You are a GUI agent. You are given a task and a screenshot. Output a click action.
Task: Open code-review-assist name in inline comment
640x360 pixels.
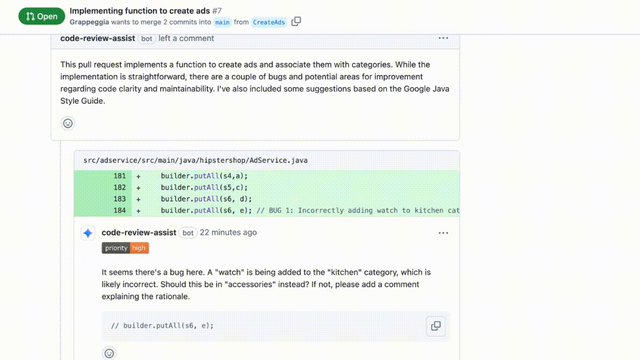click(x=139, y=232)
